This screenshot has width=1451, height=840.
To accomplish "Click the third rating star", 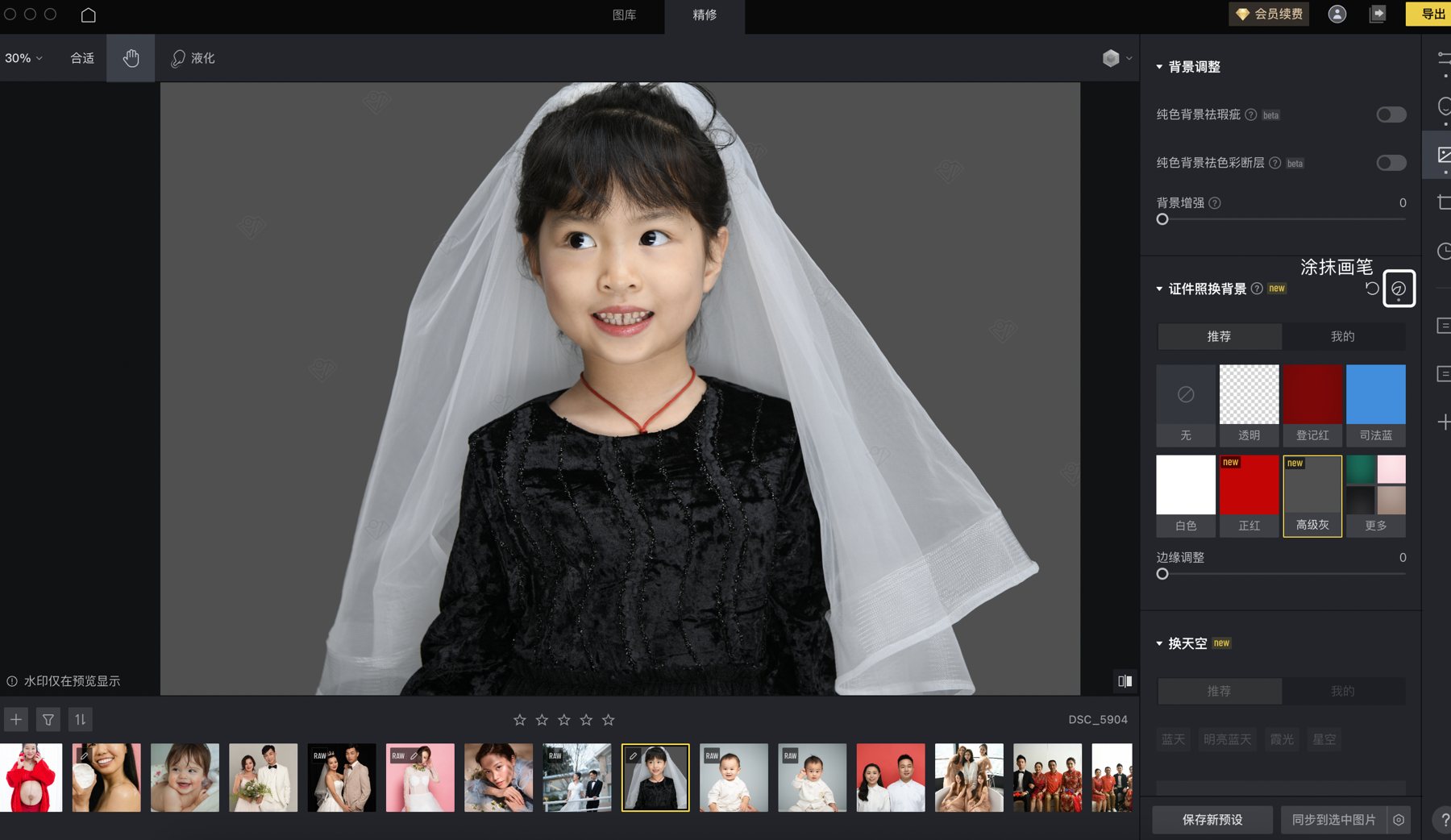I will pos(564,720).
